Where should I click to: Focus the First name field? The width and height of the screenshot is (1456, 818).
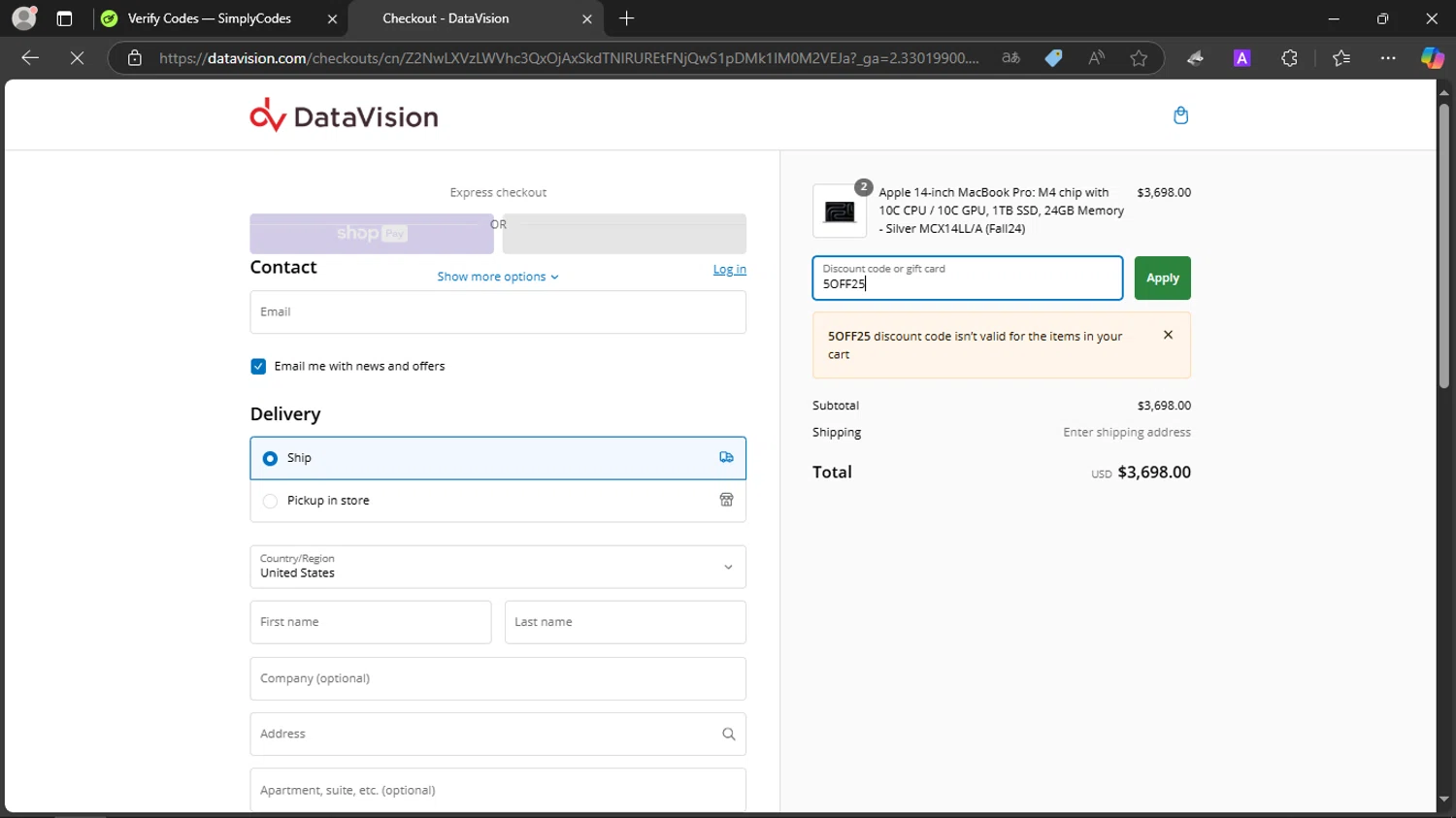371,622
